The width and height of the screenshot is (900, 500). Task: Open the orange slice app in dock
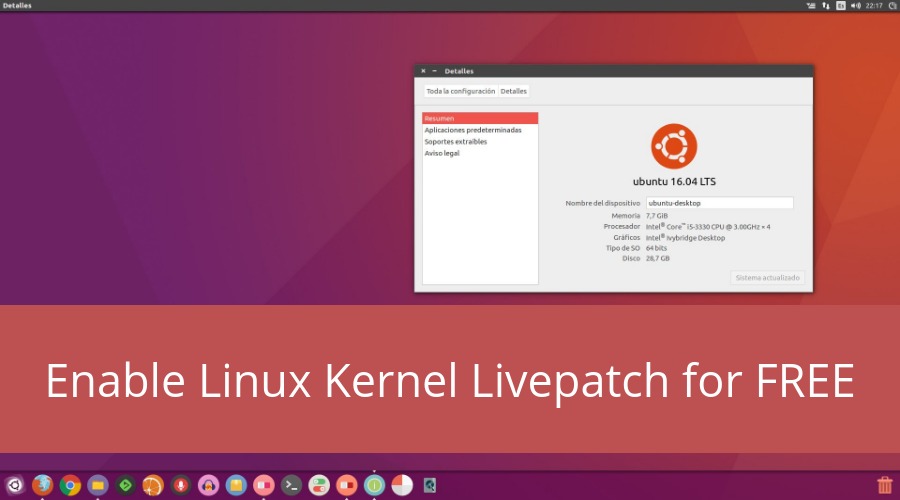click(x=153, y=485)
